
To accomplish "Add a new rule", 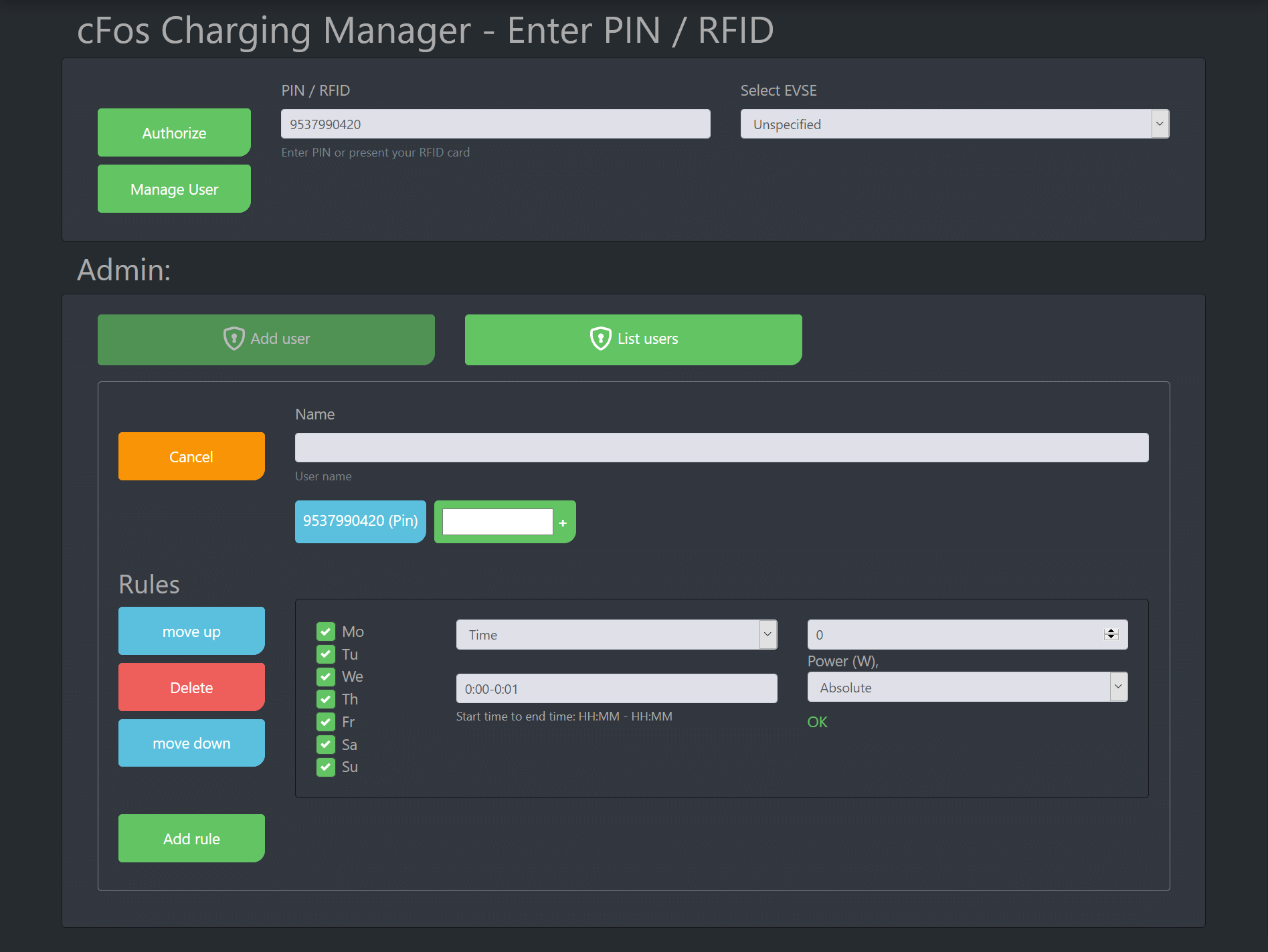I will pyautogui.click(x=191, y=838).
